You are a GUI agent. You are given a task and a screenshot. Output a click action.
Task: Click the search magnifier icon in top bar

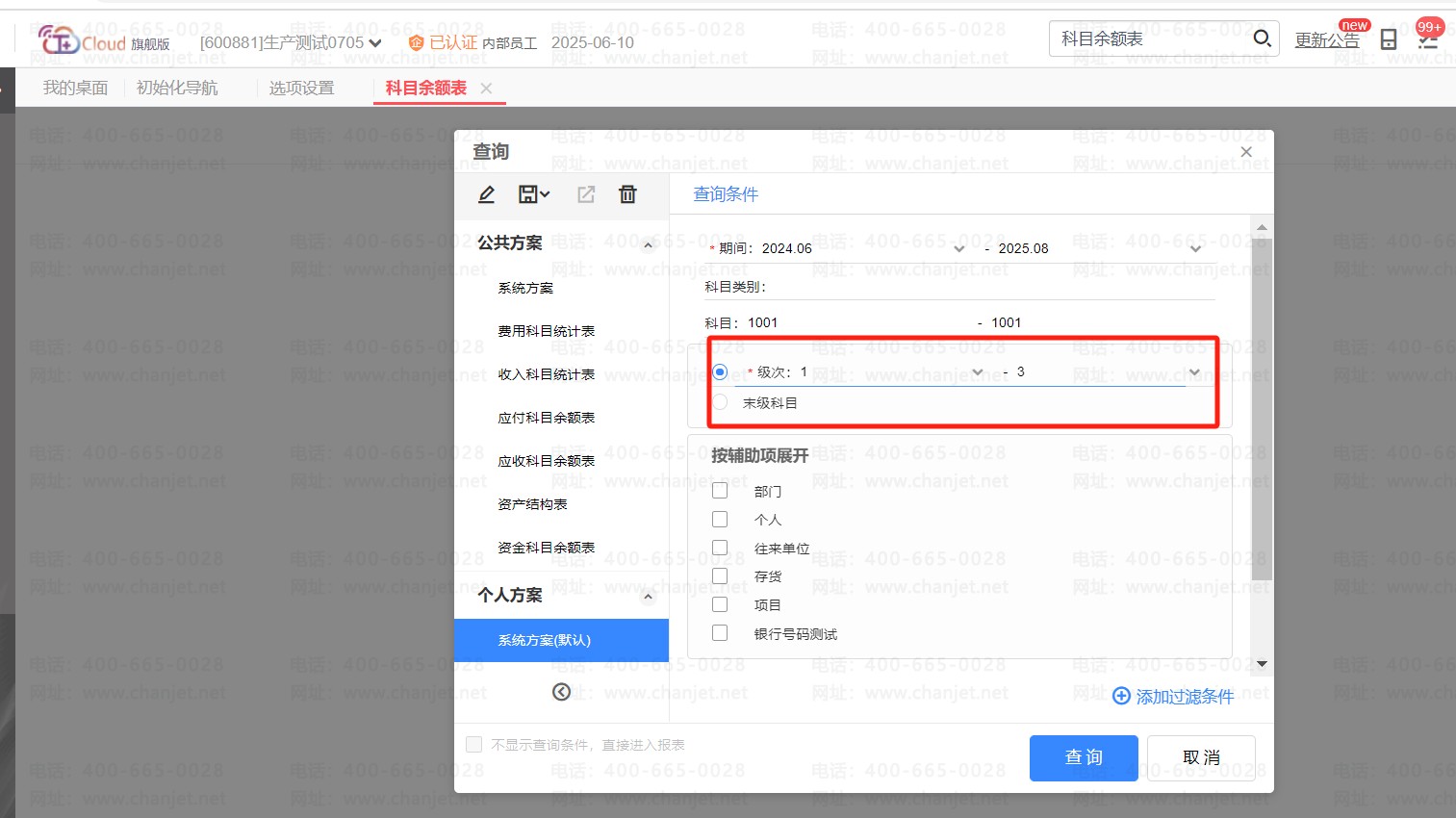pos(1262,38)
